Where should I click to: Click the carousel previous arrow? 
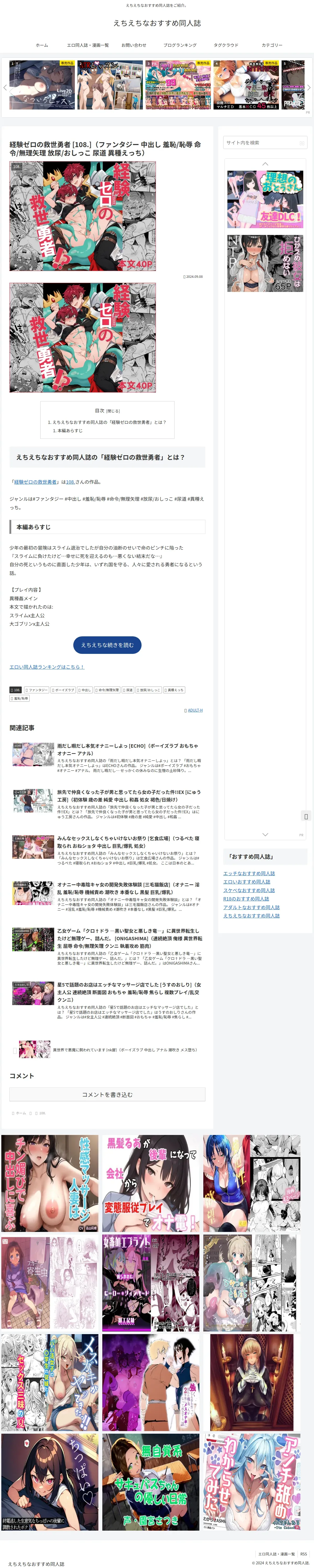click(5, 88)
